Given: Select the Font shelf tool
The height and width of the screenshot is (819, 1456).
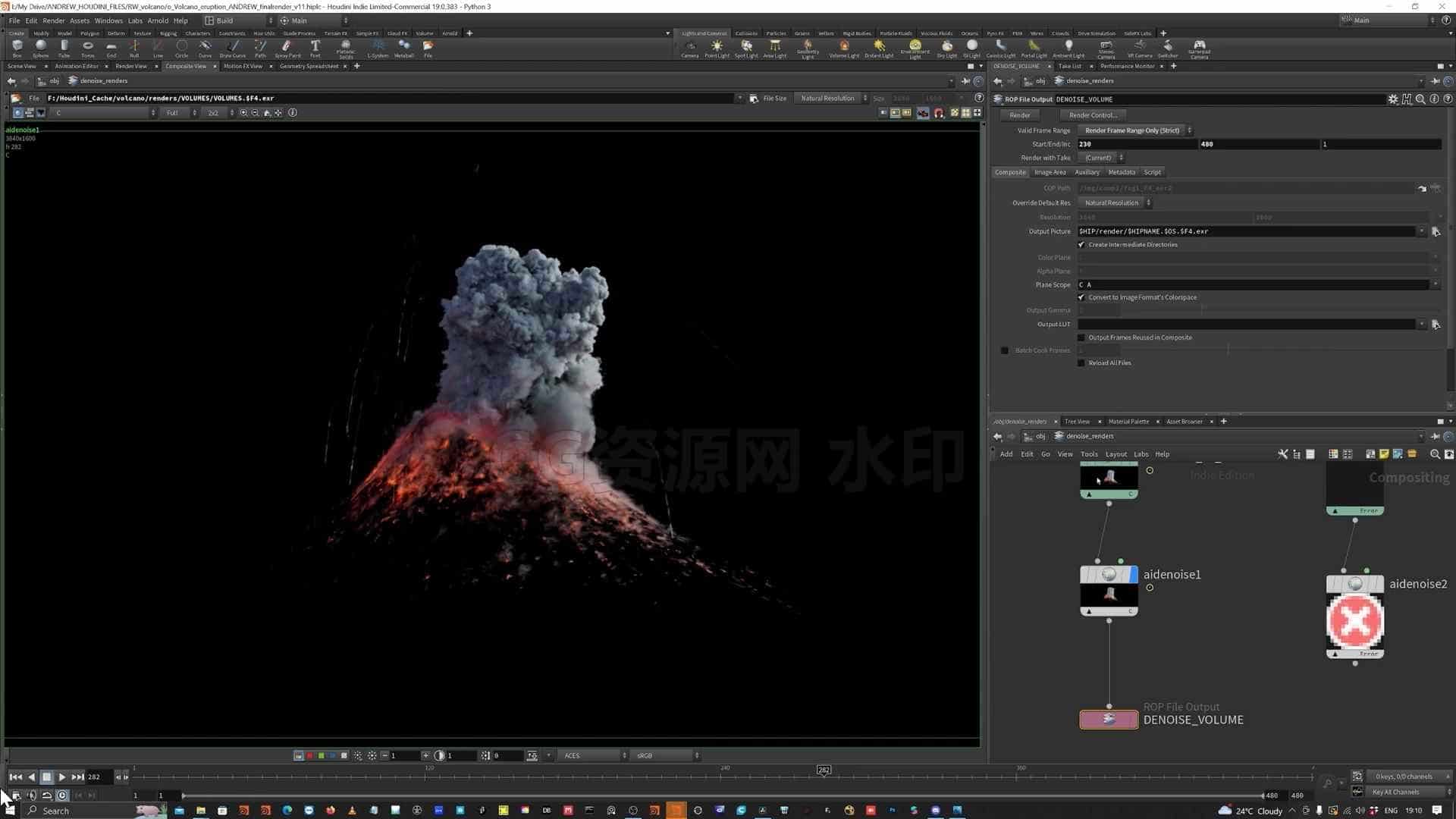Looking at the screenshot, I should [x=315, y=49].
